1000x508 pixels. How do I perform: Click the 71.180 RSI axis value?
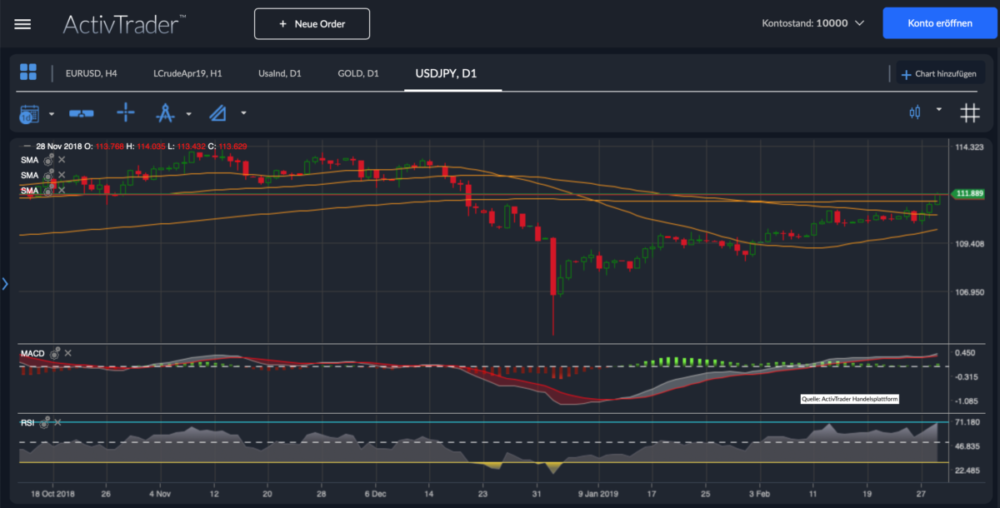tap(967, 422)
